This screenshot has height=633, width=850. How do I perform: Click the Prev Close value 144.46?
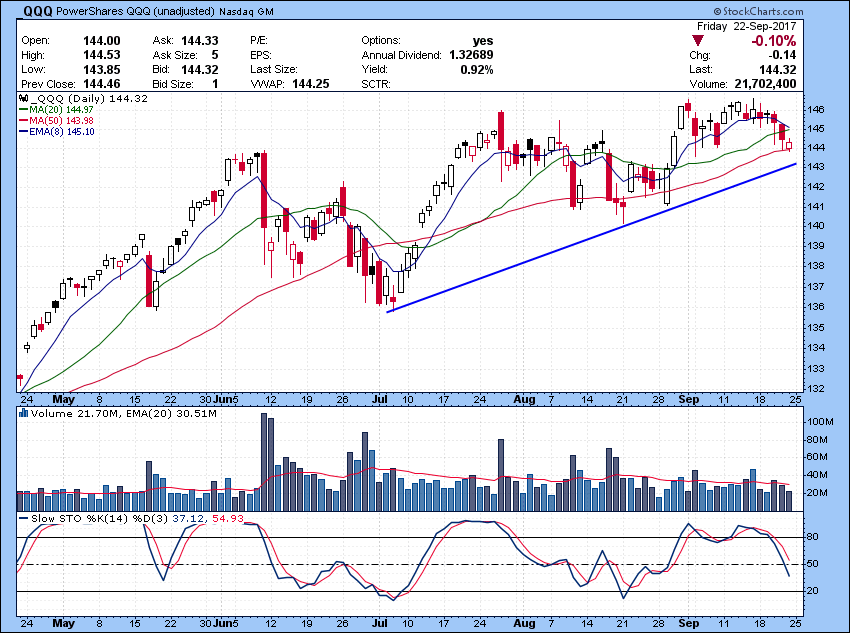(101, 84)
